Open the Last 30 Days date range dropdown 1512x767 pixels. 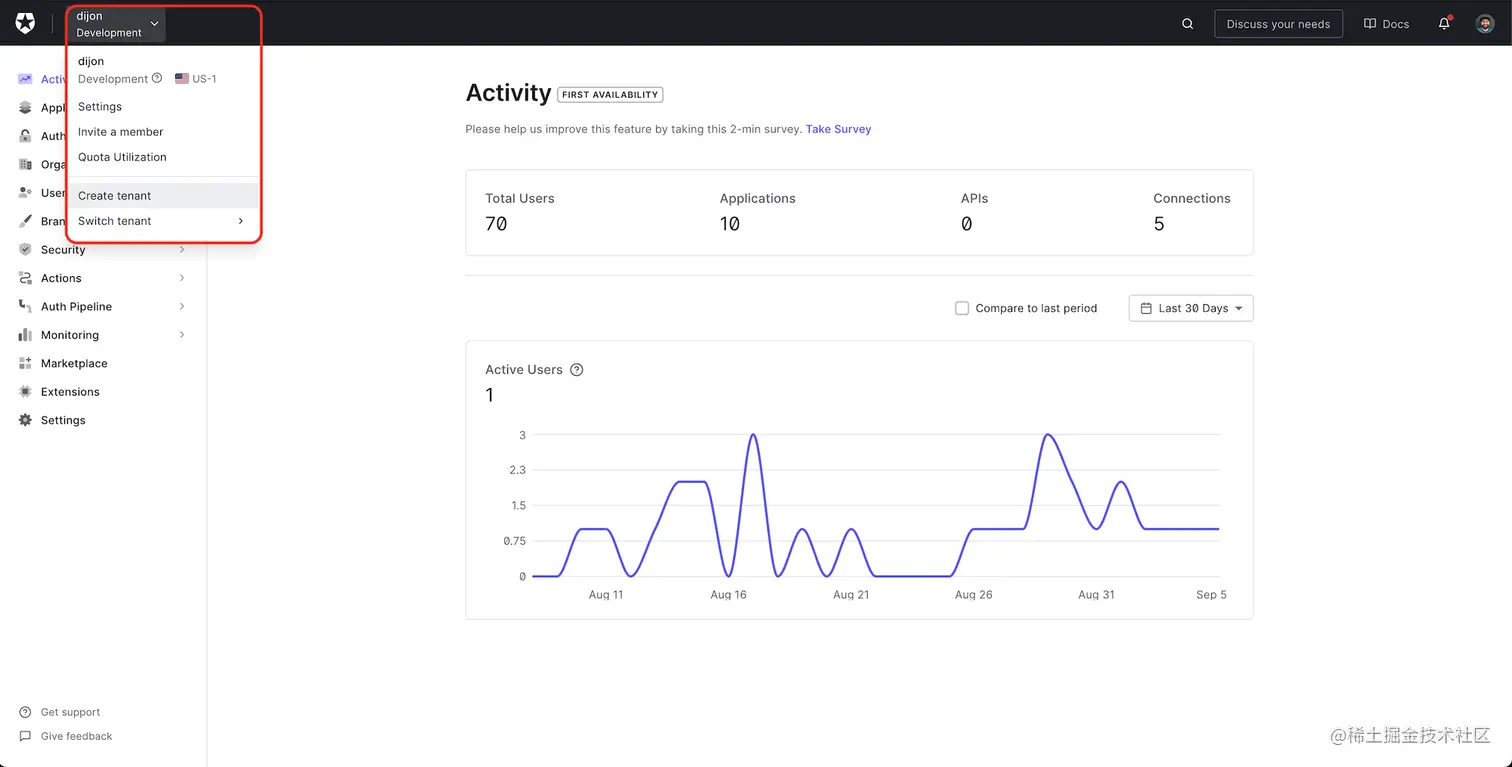click(1190, 308)
